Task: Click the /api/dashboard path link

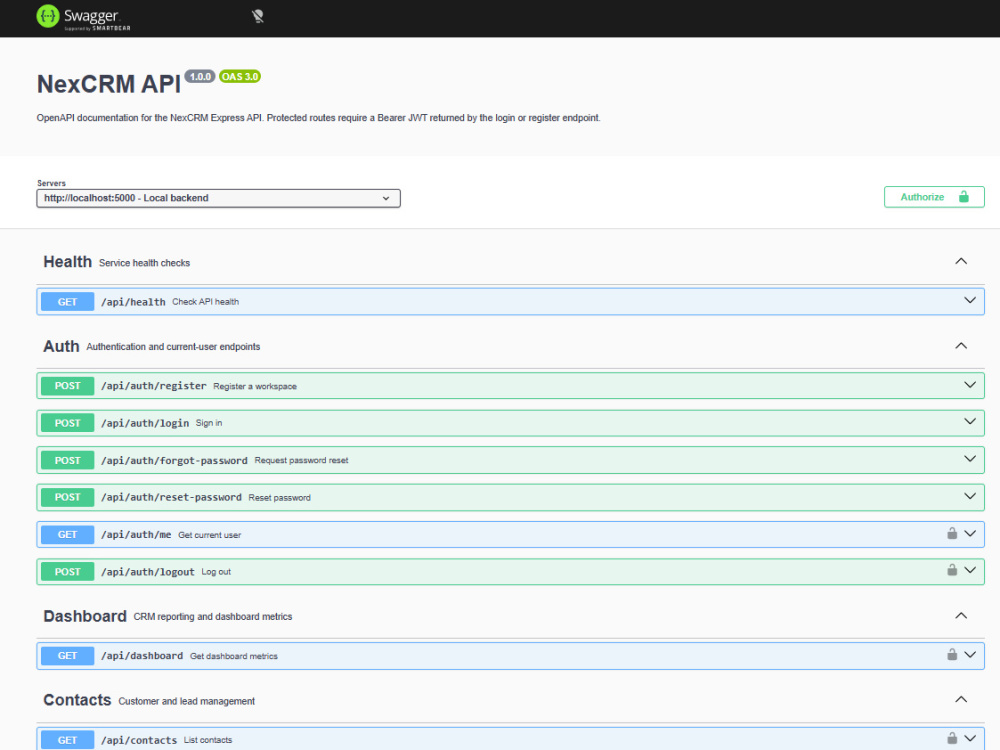Action: [142, 656]
